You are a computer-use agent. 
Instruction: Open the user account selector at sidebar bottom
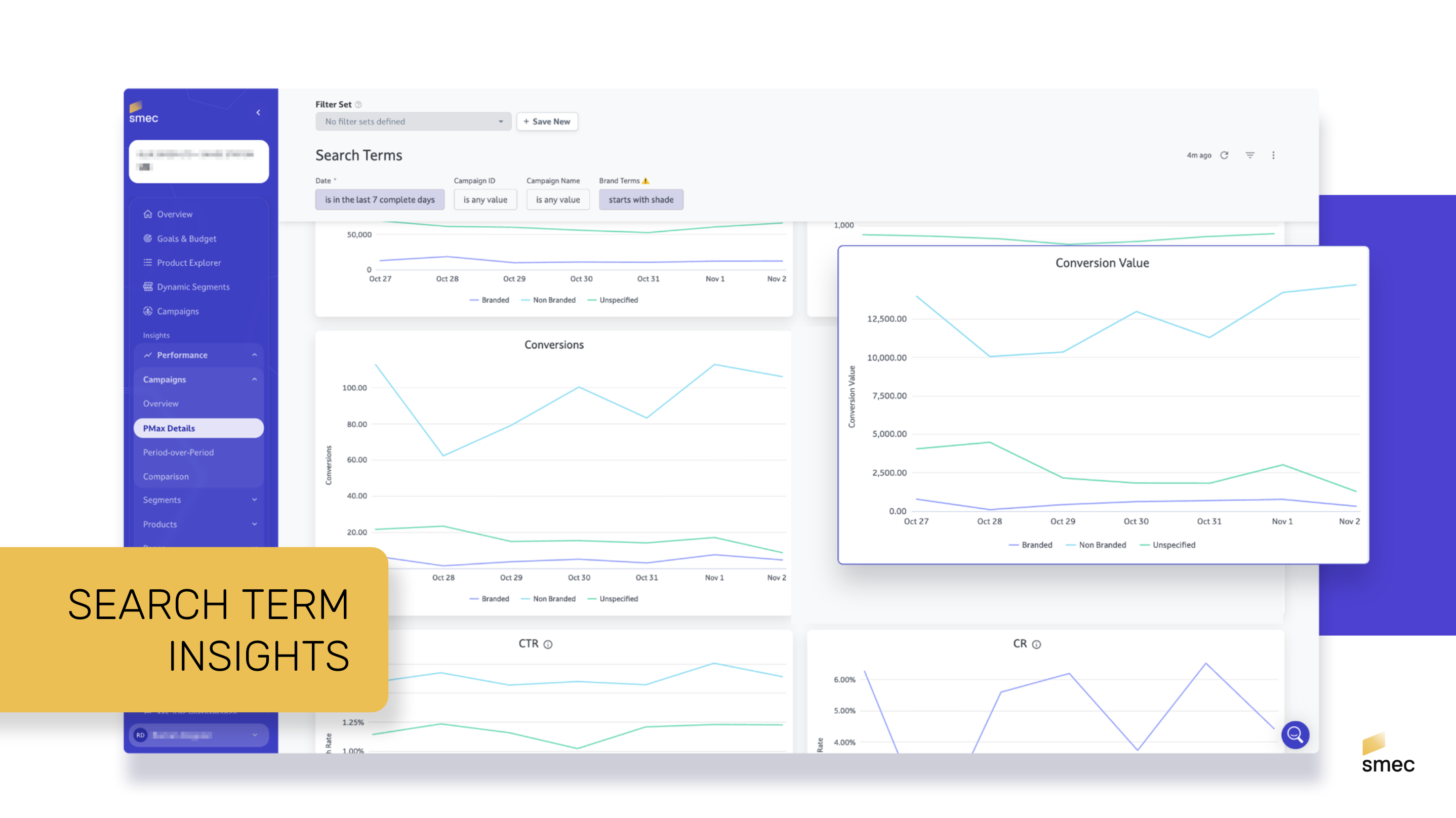198,735
